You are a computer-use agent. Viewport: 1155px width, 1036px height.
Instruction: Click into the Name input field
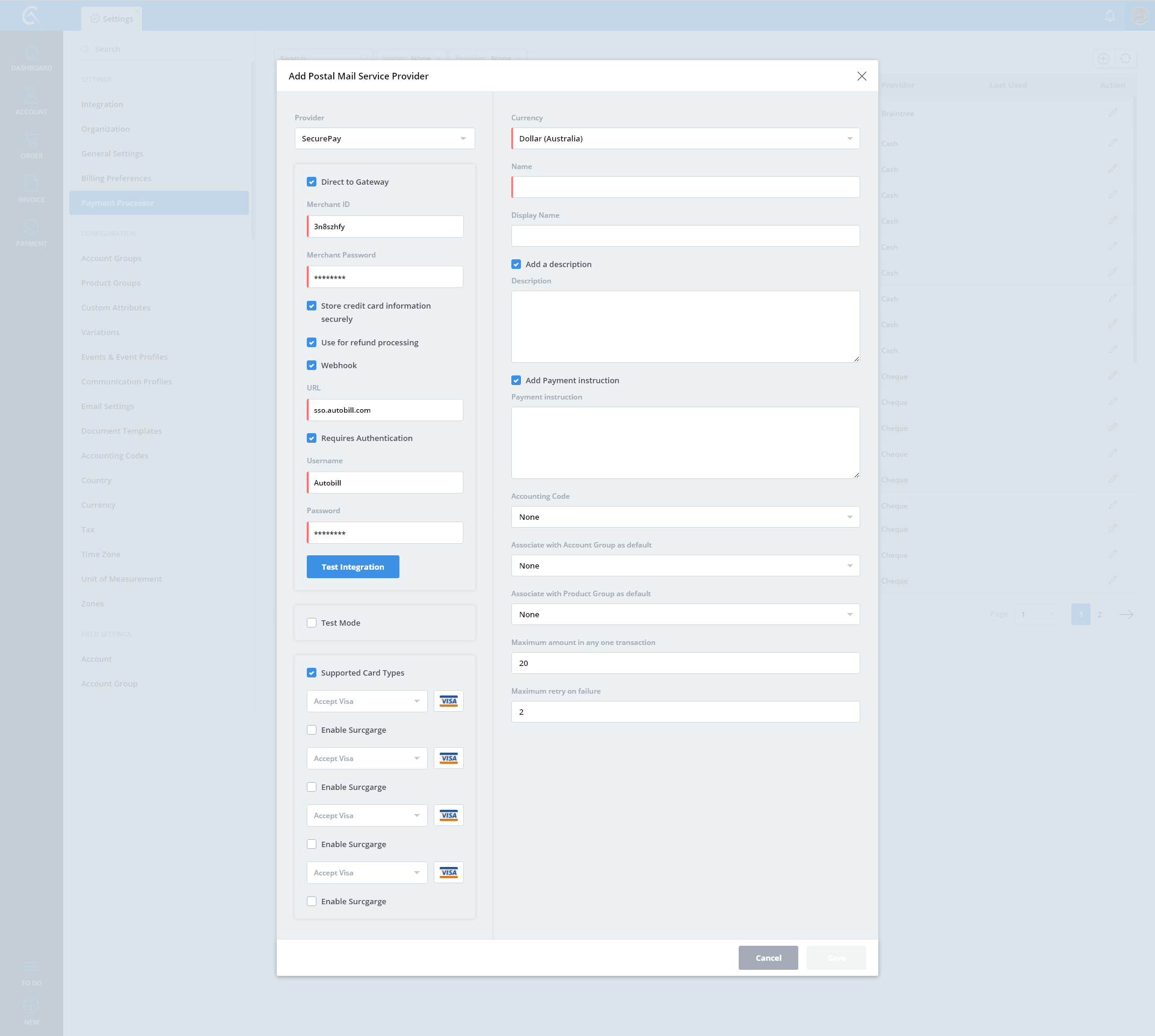[x=685, y=187]
